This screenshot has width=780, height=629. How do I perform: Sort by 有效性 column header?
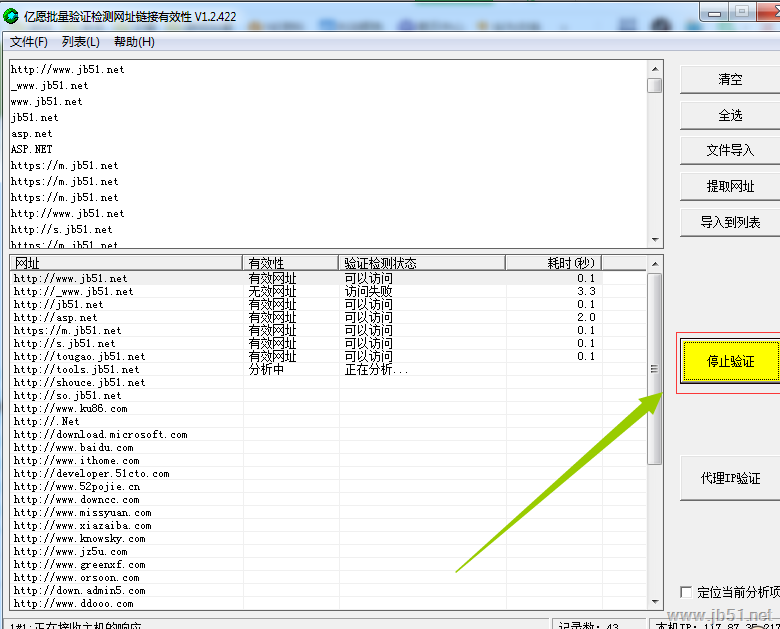coord(290,263)
